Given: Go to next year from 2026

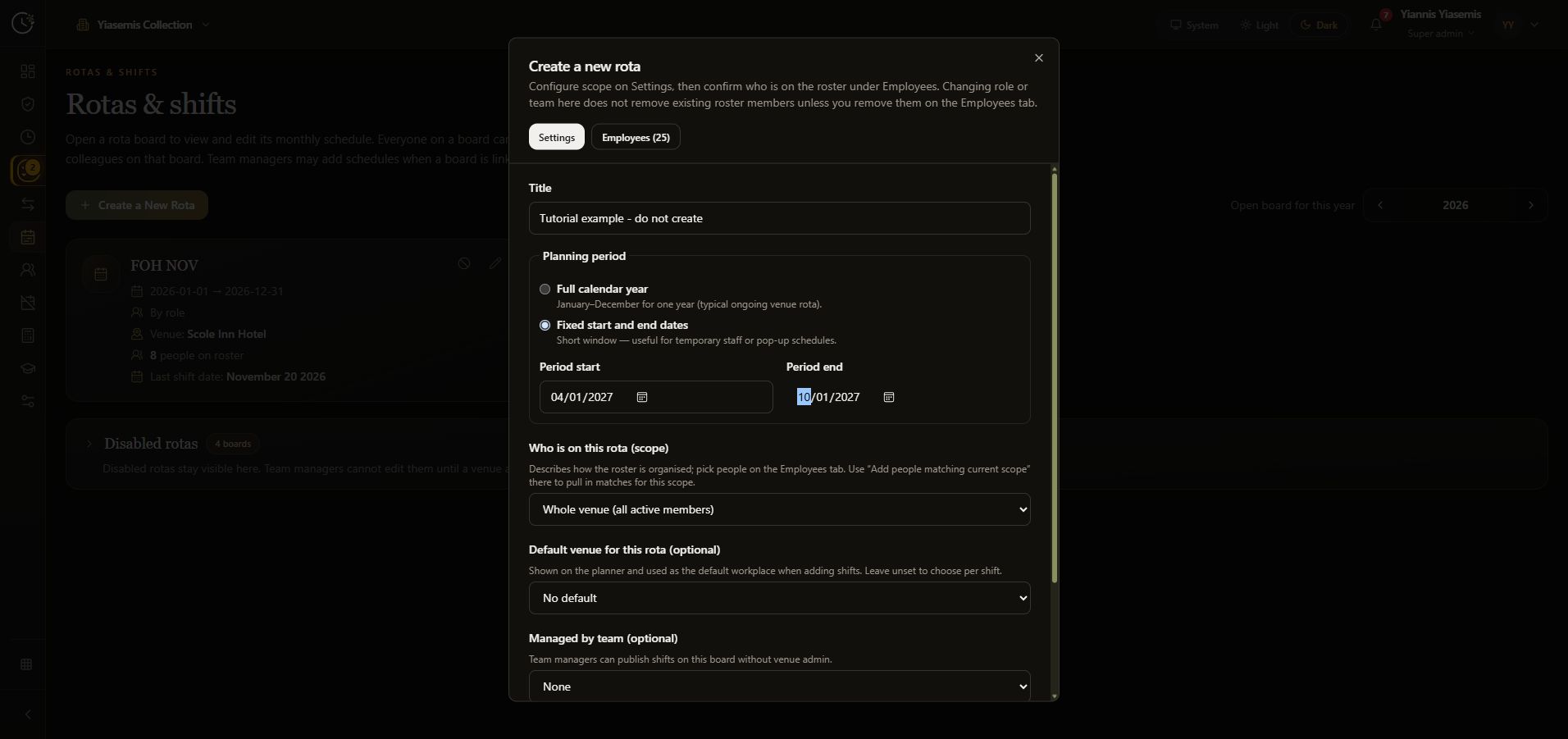Looking at the screenshot, I should click(1530, 205).
